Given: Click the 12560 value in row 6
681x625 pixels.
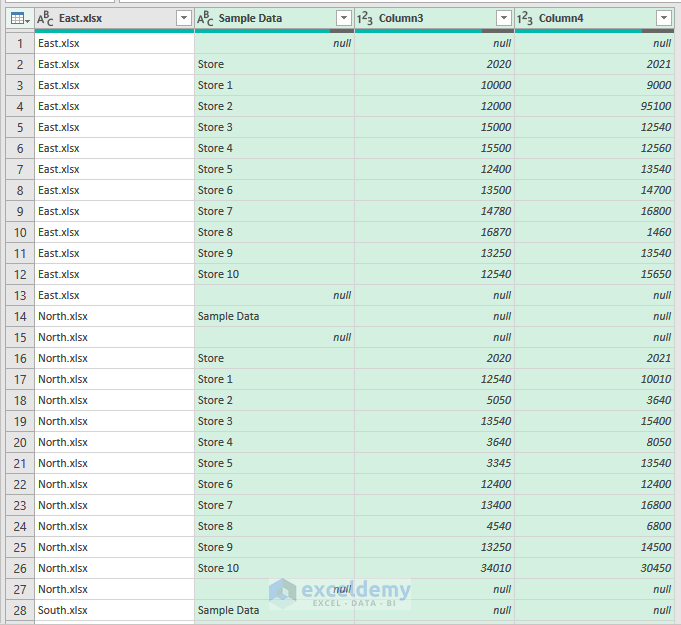Looking at the screenshot, I should point(656,149).
